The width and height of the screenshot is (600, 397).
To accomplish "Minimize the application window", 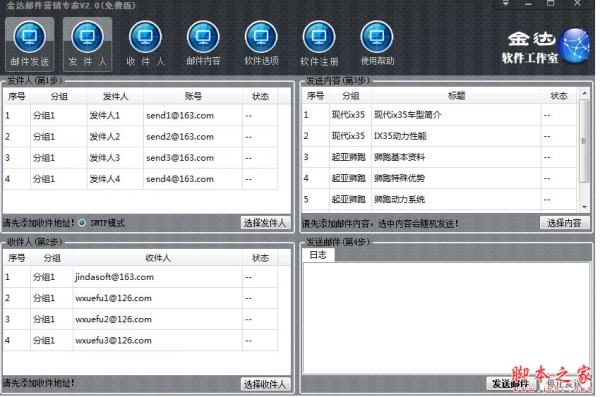I will point(528,3).
